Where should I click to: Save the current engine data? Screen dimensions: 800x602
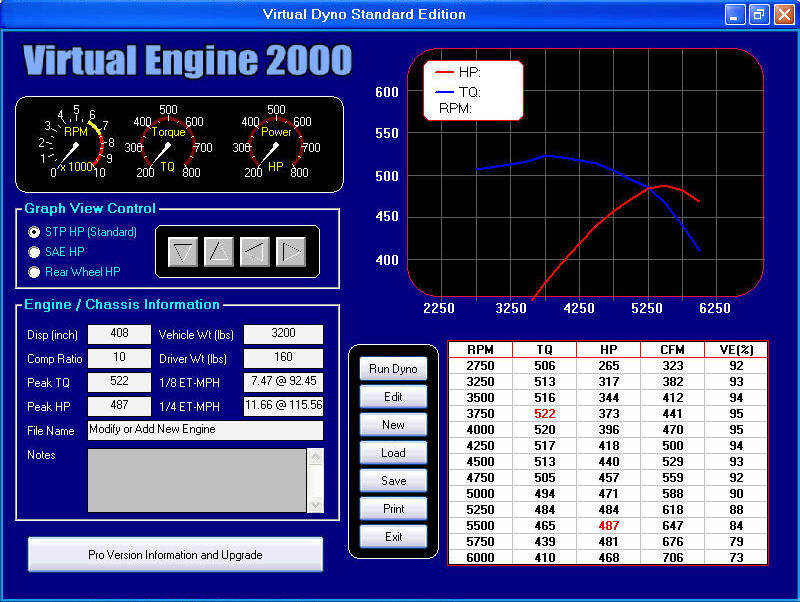click(393, 481)
